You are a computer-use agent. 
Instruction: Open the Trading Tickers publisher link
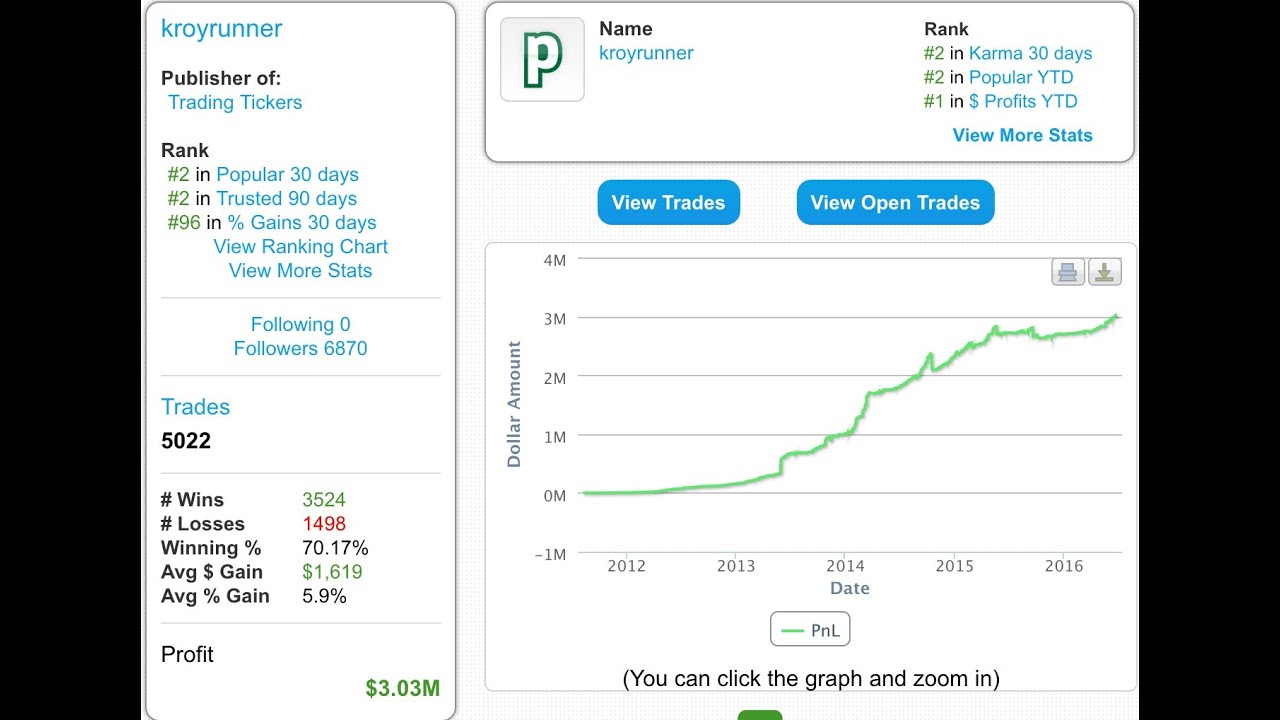click(x=235, y=102)
